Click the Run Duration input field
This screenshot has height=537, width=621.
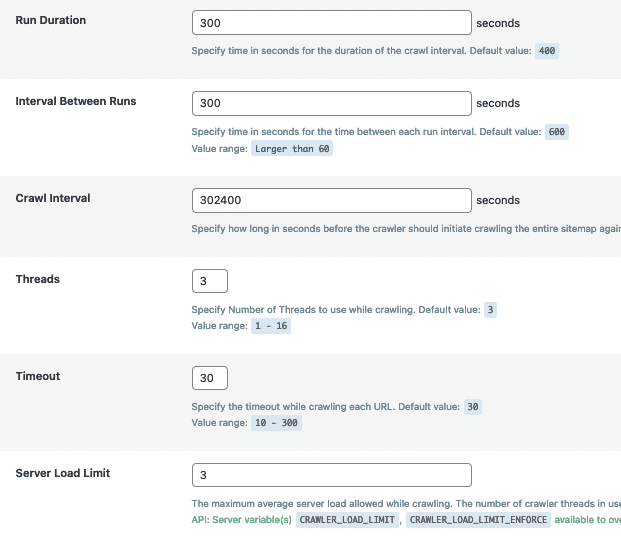[x=330, y=22]
